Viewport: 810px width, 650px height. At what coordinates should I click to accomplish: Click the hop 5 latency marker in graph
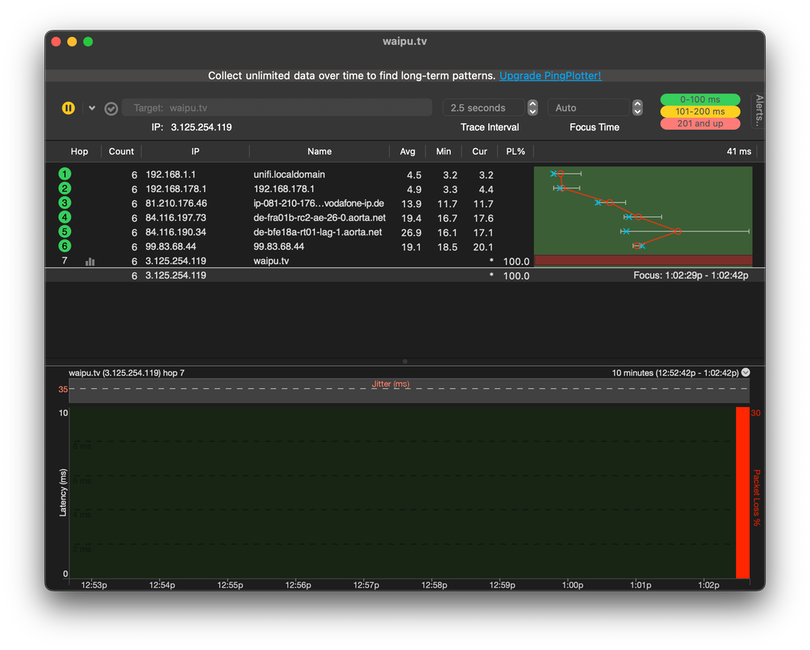pos(677,231)
